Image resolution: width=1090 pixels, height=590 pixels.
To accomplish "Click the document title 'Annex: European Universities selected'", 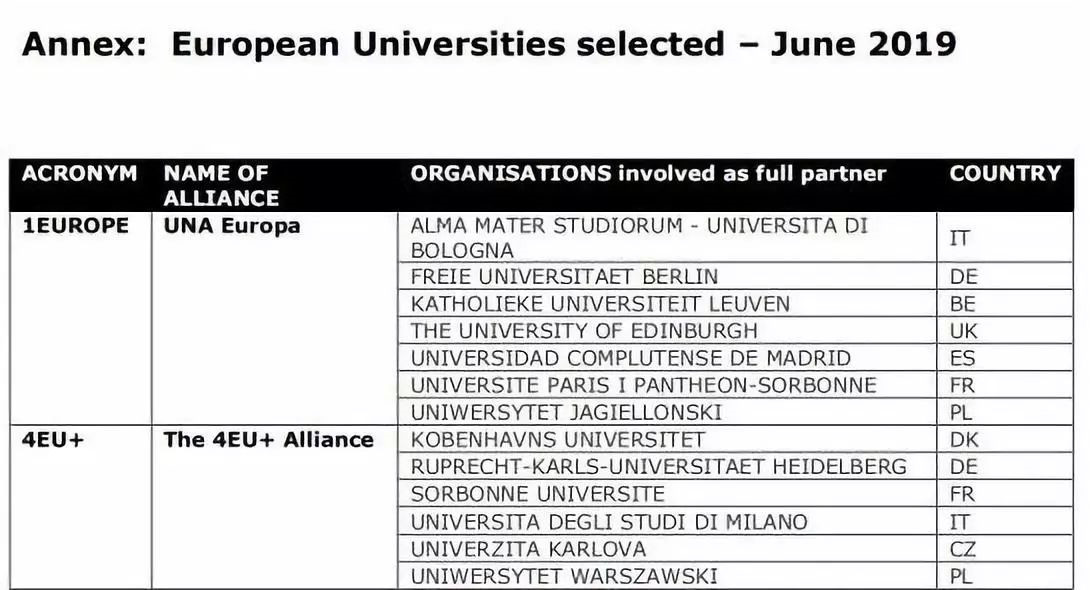I will pos(488,45).
